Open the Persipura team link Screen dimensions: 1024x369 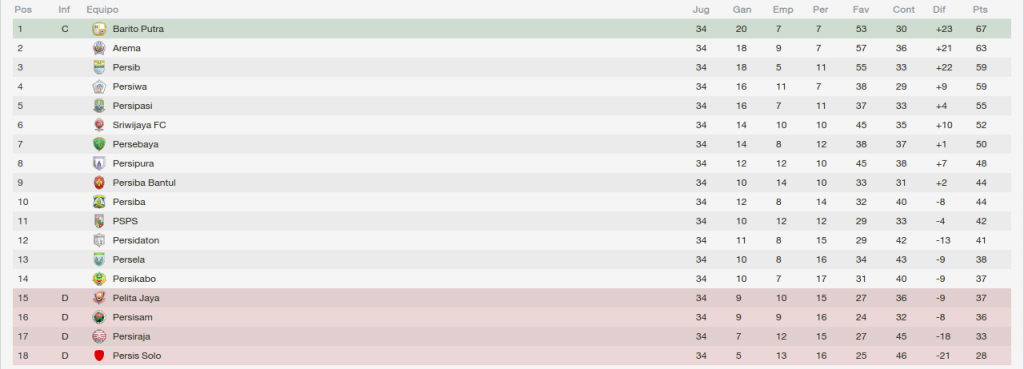(x=133, y=163)
